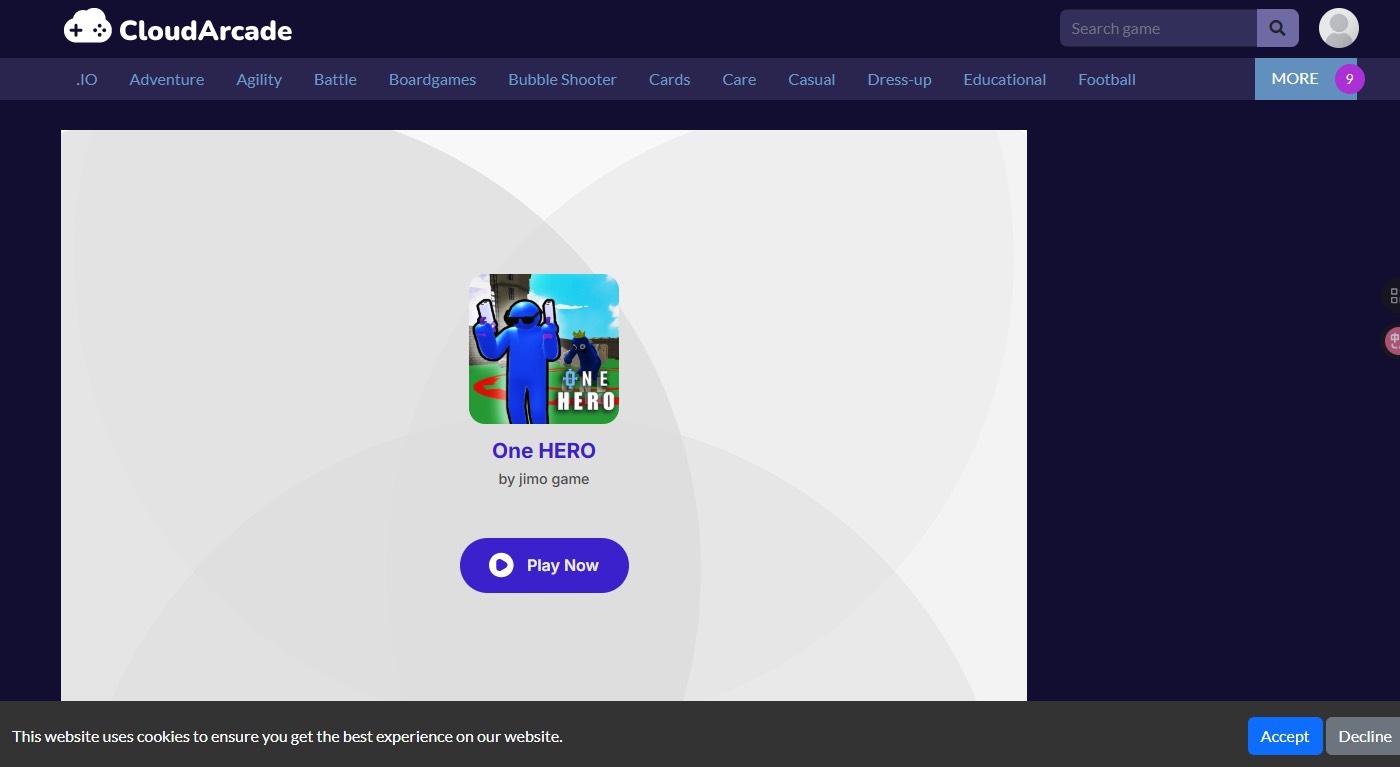The height and width of the screenshot is (767, 1400).
Task: Go to Educational category
Action: point(1004,79)
